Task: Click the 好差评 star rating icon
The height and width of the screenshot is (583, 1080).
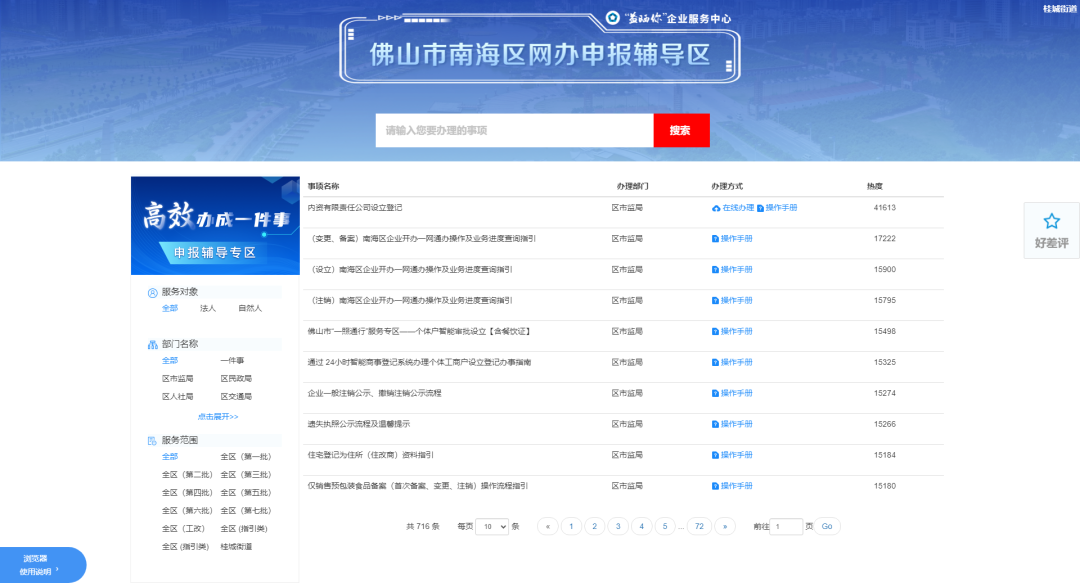Action: pos(1051,222)
